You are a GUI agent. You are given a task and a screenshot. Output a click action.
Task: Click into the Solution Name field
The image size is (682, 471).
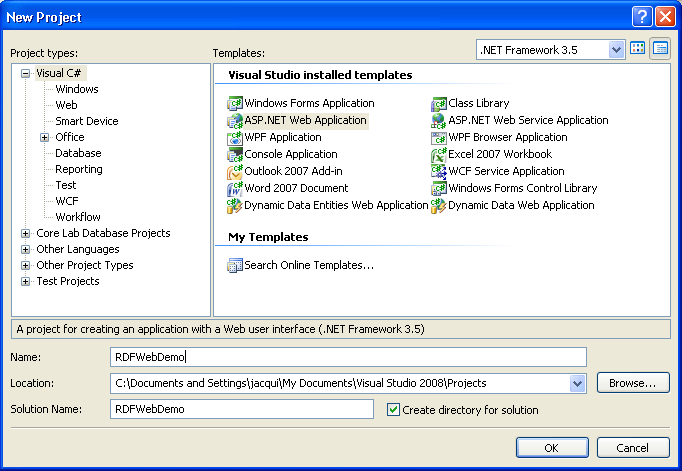coord(241,409)
